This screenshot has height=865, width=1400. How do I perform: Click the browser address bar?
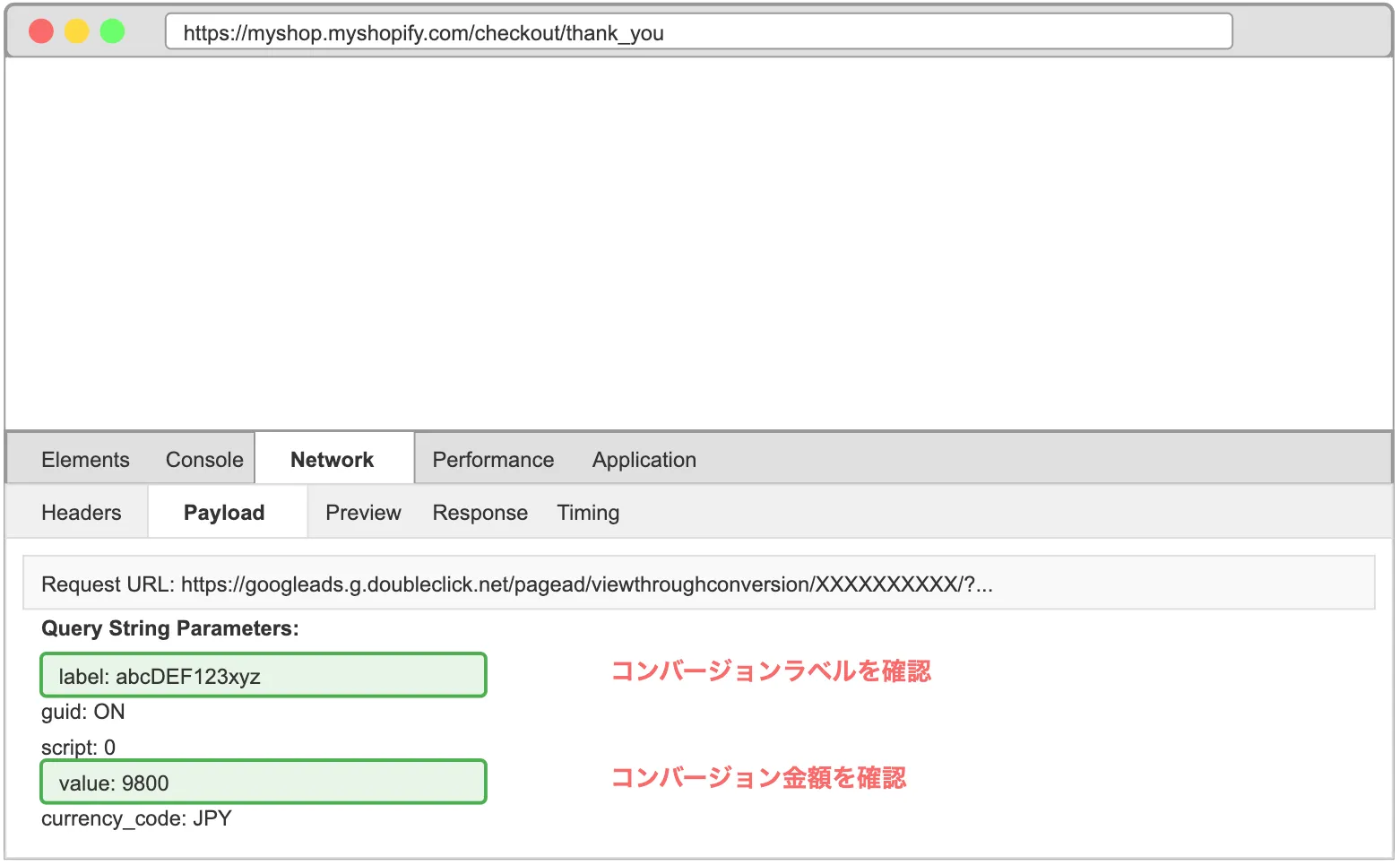(698, 32)
